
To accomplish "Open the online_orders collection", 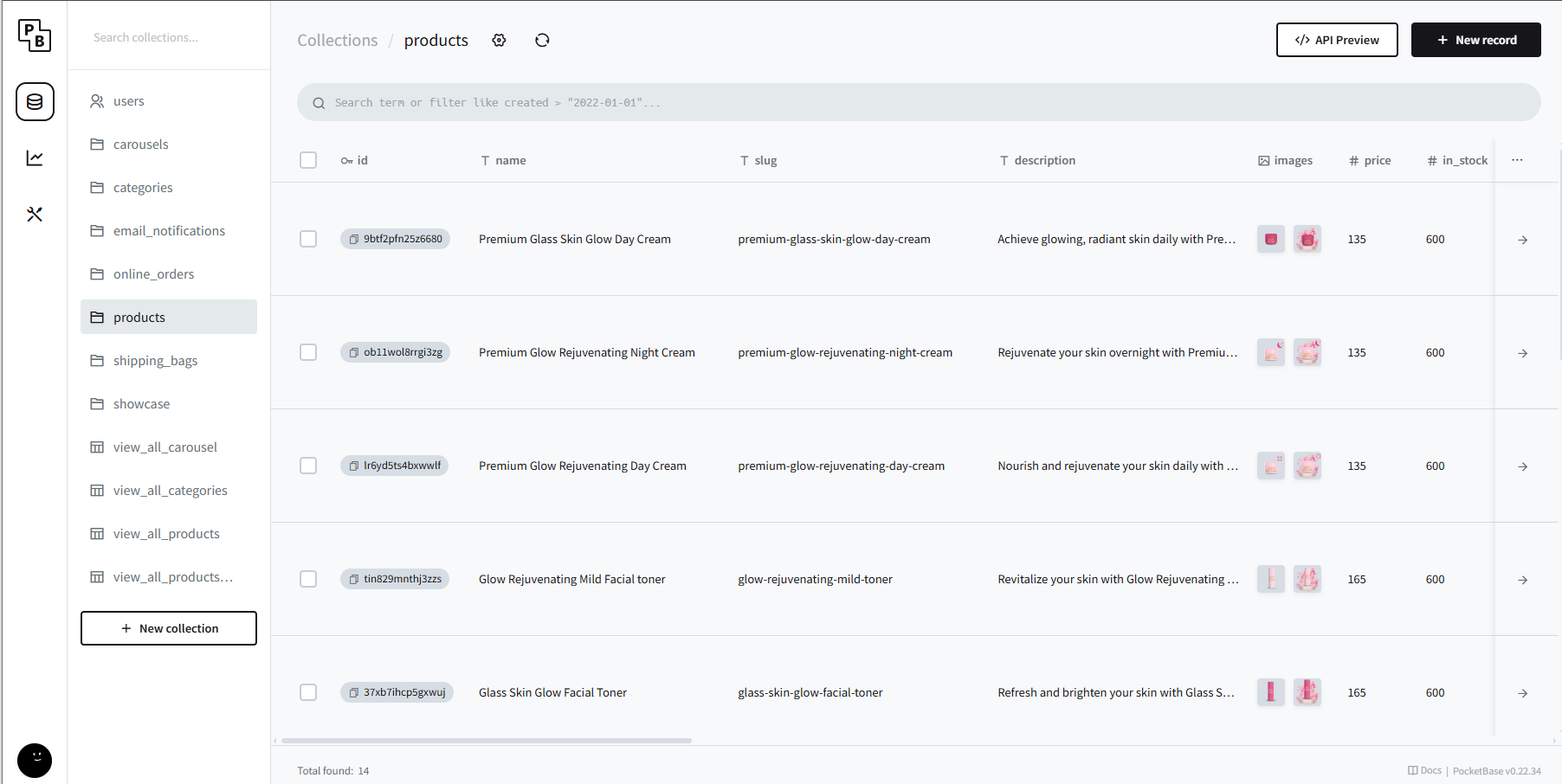I will pyautogui.click(x=153, y=274).
